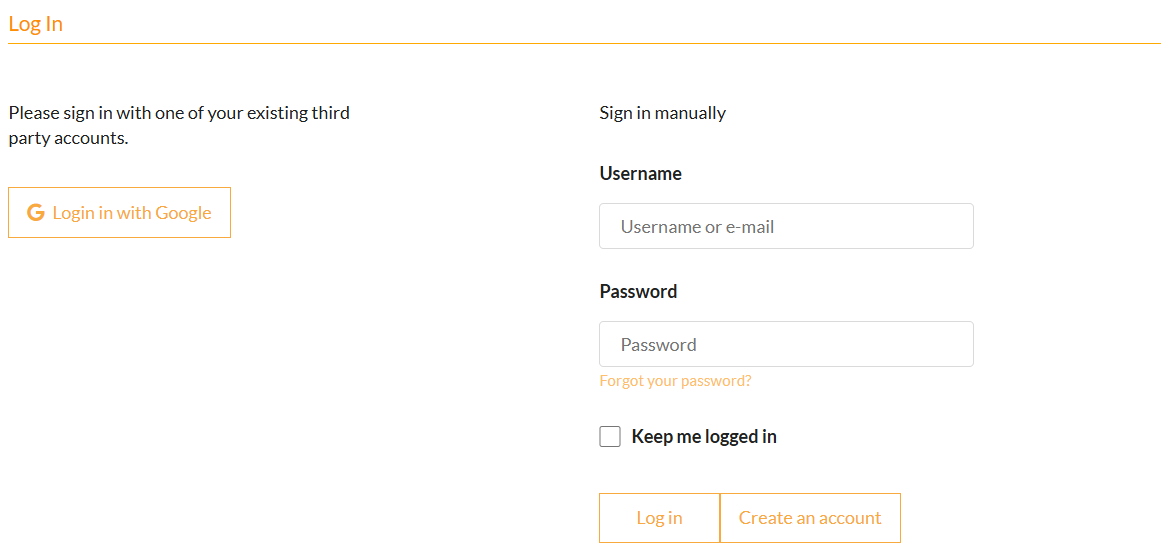The height and width of the screenshot is (559, 1176).
Task: Click the "Sign in manually" text
Action: (662, 113)
